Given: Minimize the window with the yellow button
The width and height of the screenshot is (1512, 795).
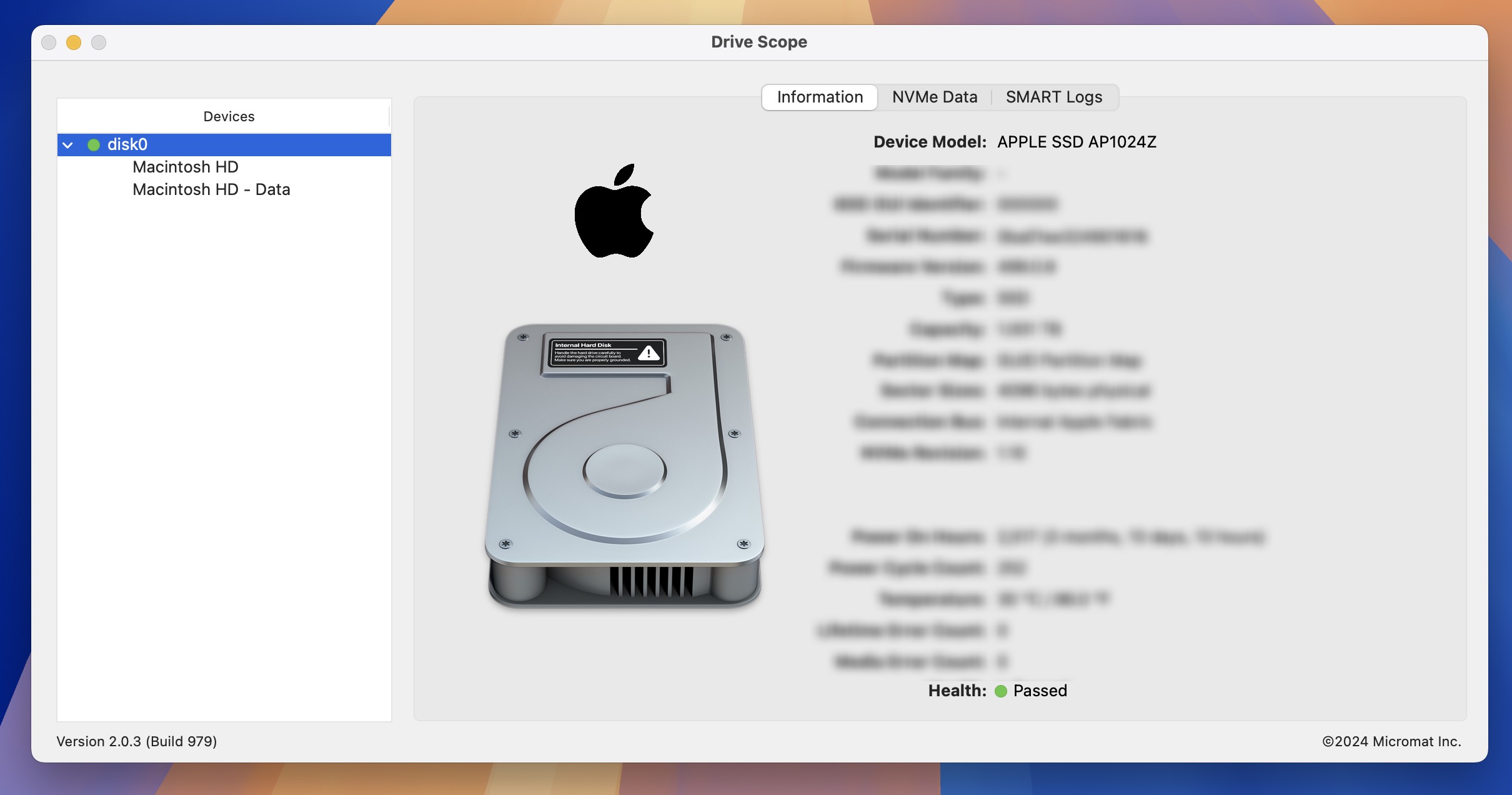Looking at the screenshot, I should tap(74, 42).
